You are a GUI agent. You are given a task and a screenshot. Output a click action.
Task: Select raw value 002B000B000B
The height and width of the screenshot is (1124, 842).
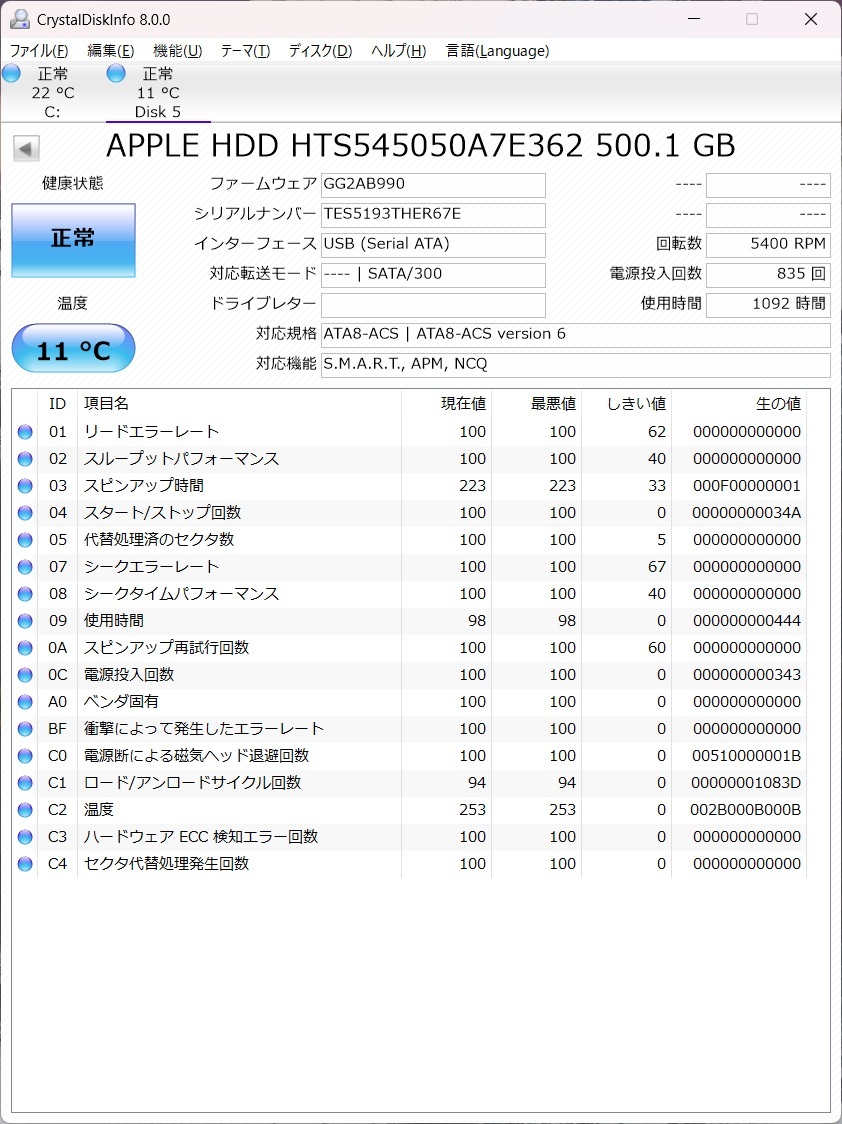(747, 810)
